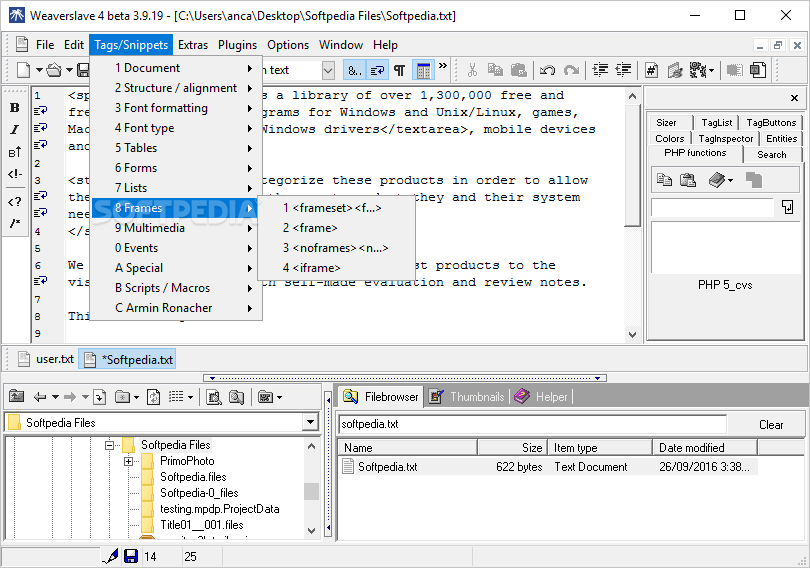Screen dimensions: 810x568
Task: Toggle the word wrap toolbar button
Action: tap(378, 70)
